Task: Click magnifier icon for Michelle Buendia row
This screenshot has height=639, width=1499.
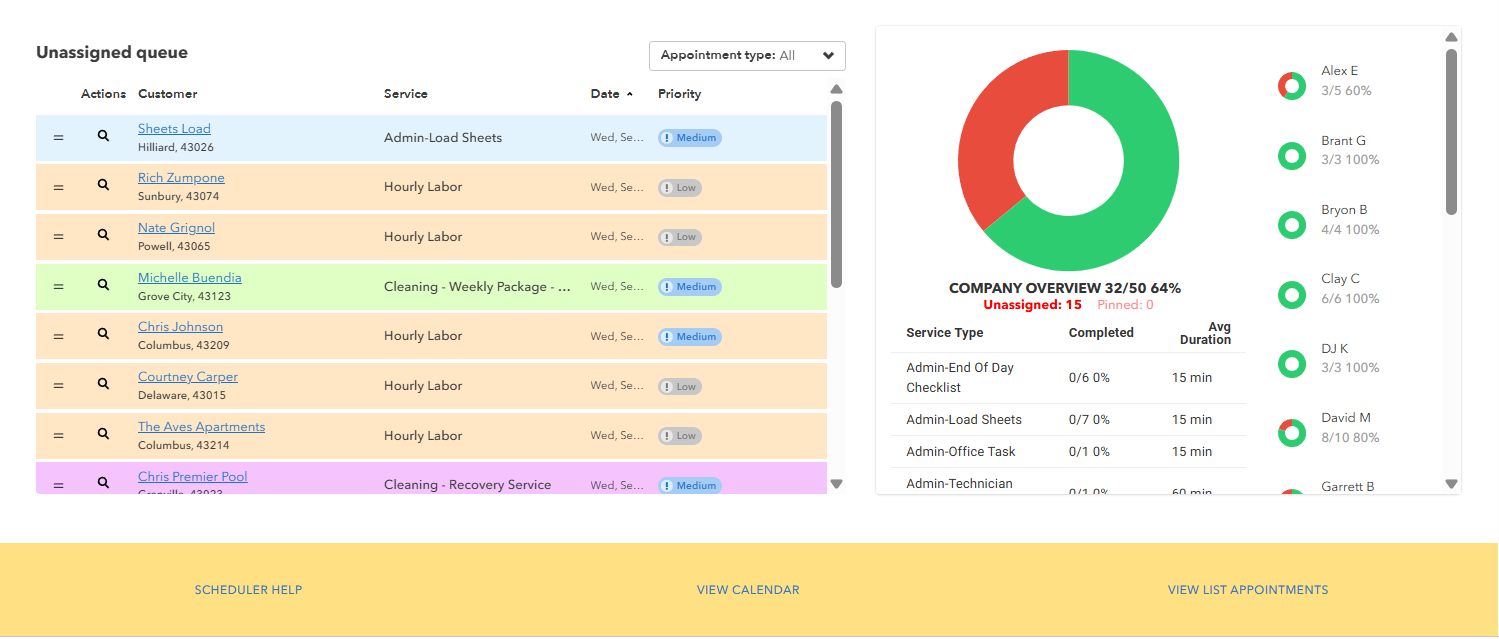Action: (103, 285)
